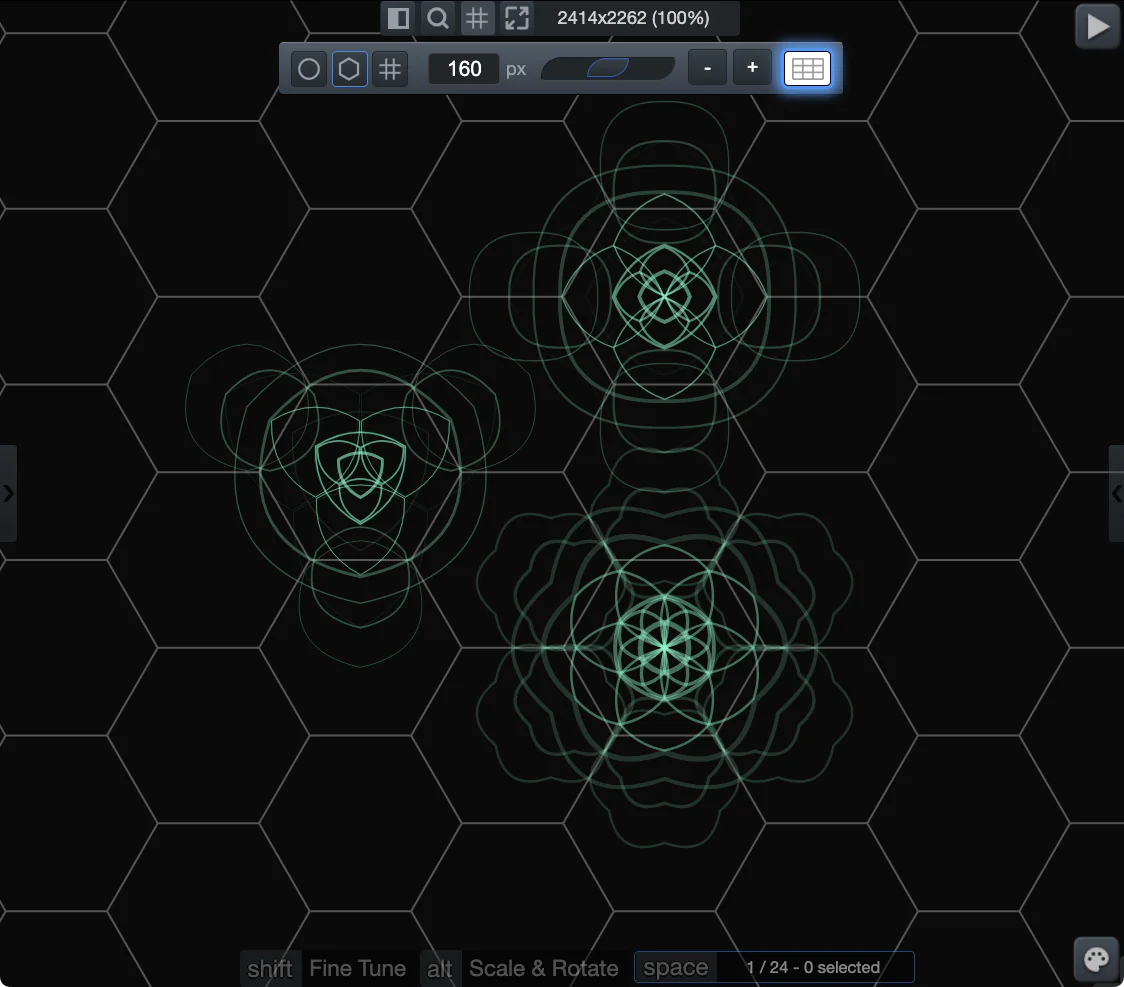Toggle the grid overlay hash icon
The image size is (1124, 987).
[477, 18]
